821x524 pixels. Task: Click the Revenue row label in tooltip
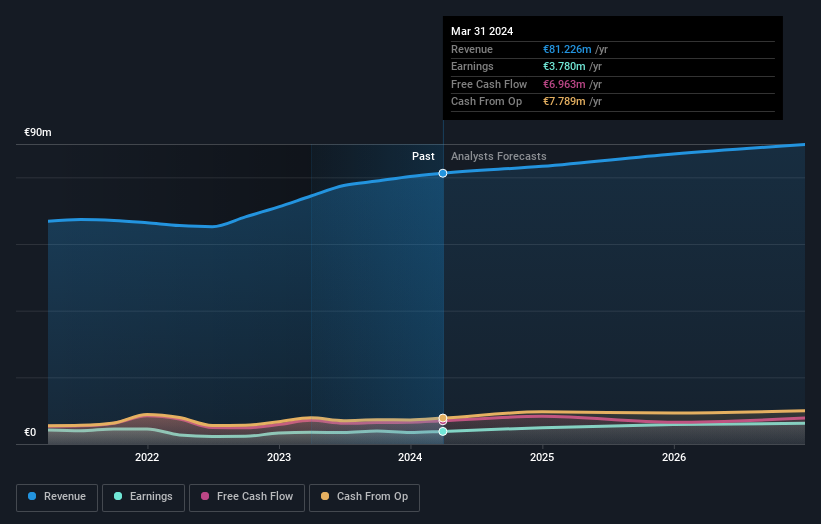click(472, 49)
